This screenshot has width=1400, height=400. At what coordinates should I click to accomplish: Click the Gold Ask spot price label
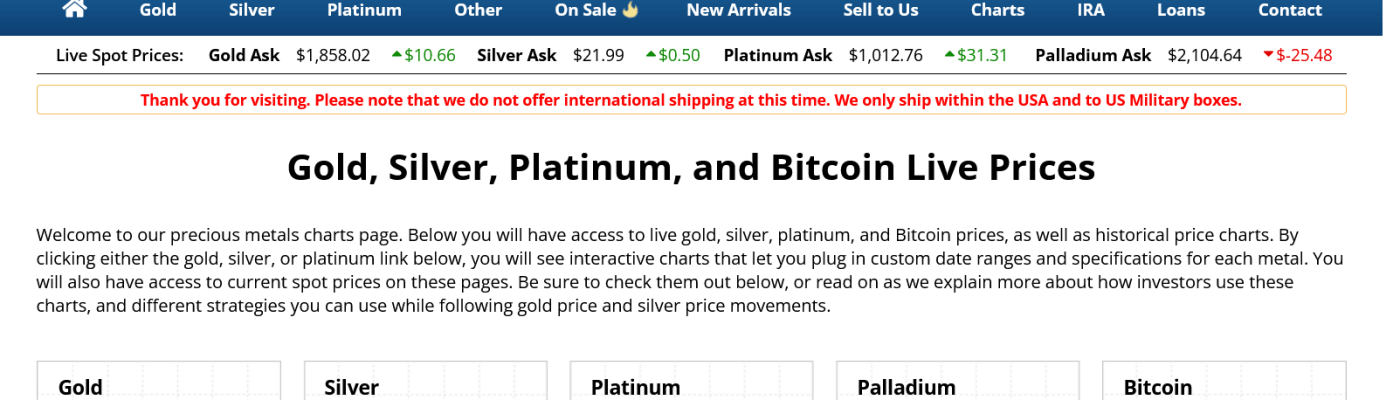[244, 55]
